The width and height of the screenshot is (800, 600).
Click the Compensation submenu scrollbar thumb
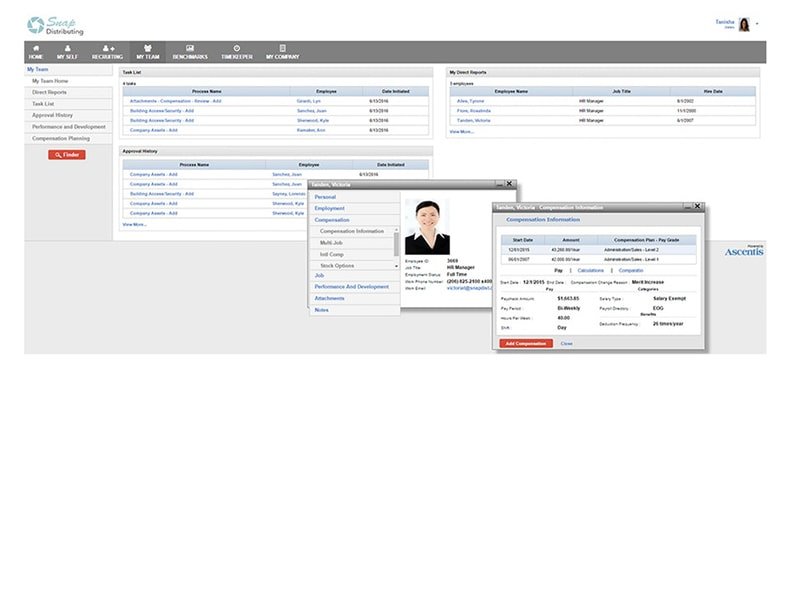tap(396, 244)
